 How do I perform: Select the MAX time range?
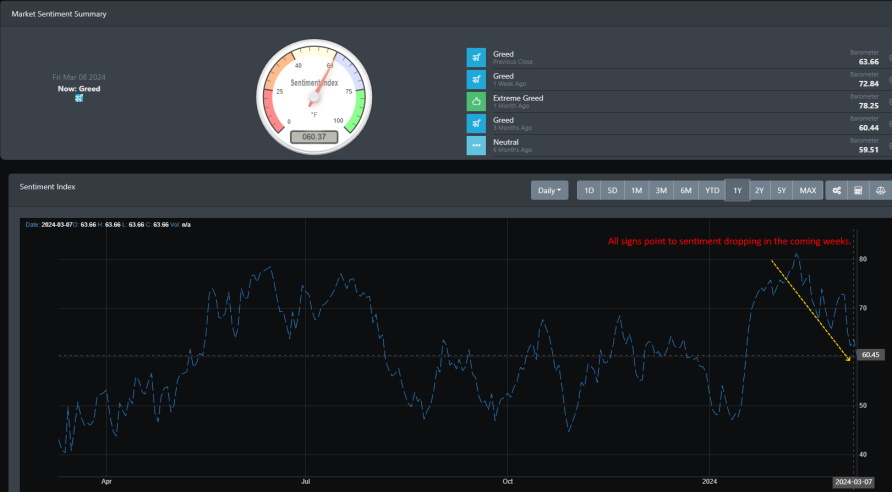pos(808,191)
